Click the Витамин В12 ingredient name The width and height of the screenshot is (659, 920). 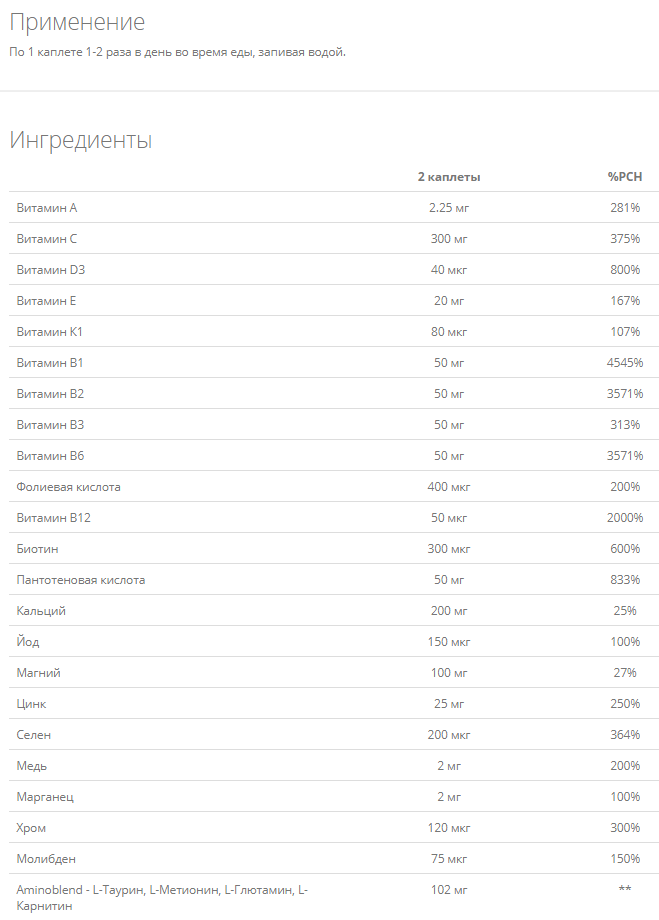coord(53,518)
